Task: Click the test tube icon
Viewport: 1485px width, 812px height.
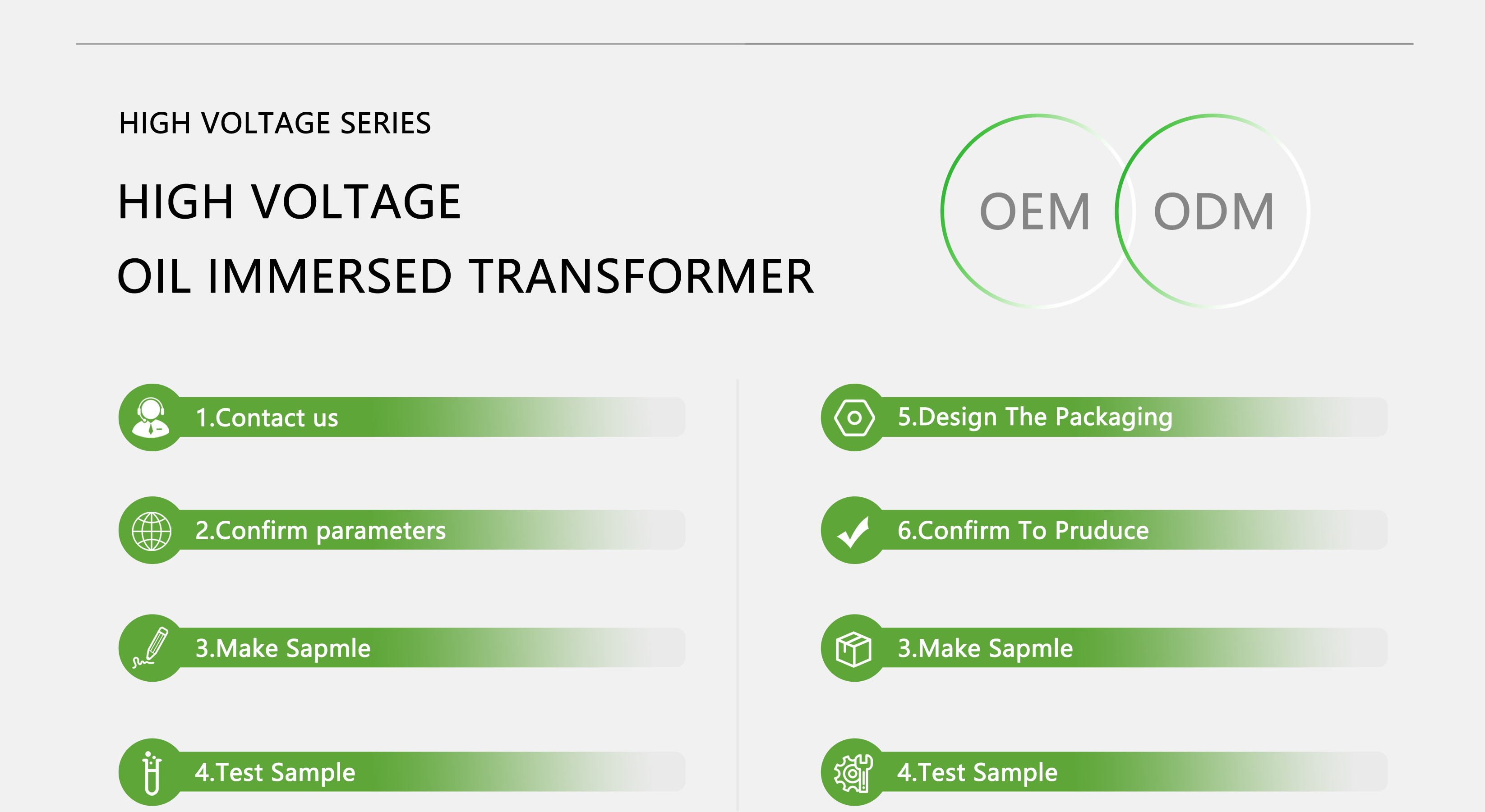Action: pos(152,772)
